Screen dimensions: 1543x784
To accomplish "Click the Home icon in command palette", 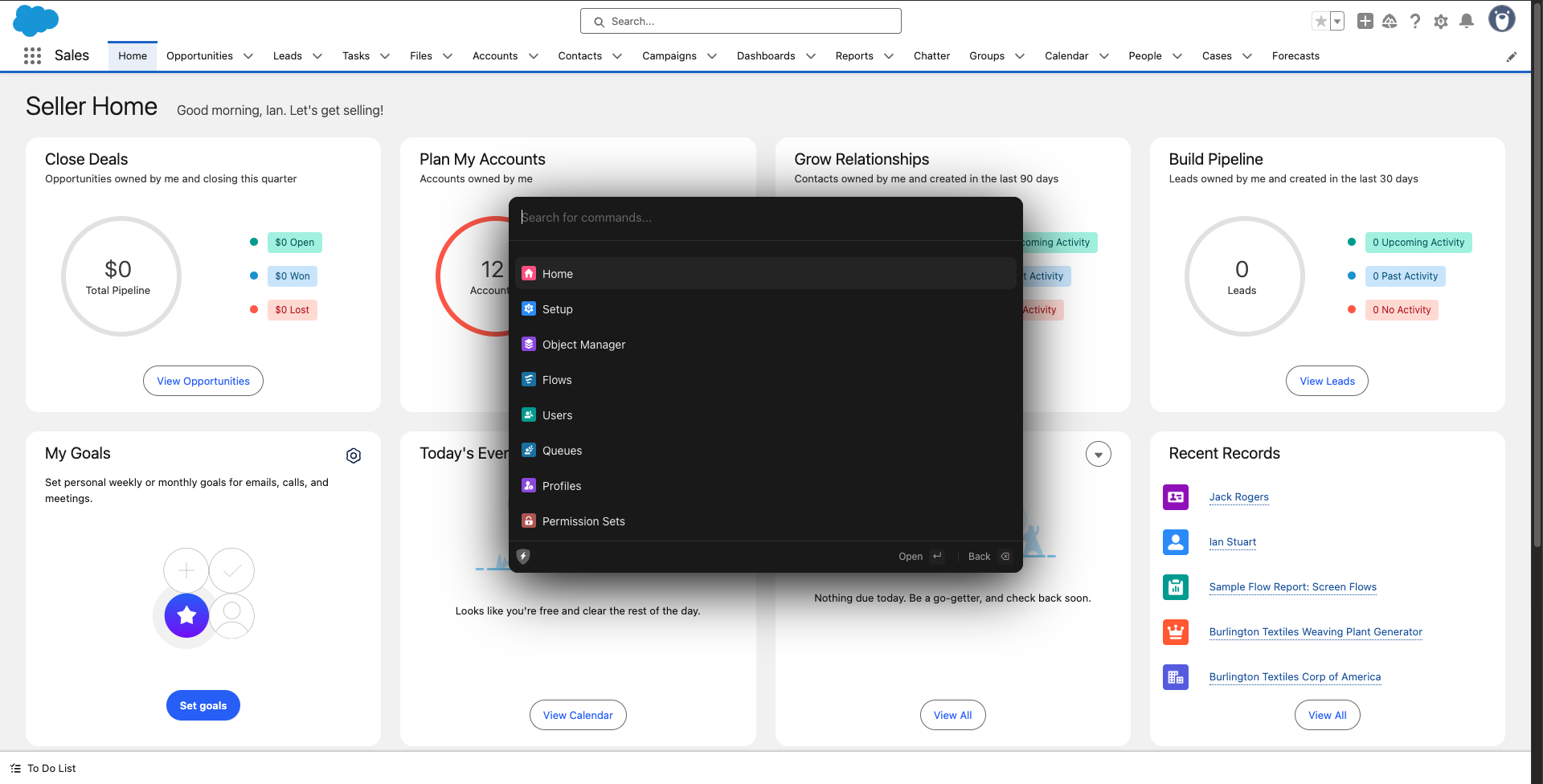I will pyautogui.click(x=529, y=274).
